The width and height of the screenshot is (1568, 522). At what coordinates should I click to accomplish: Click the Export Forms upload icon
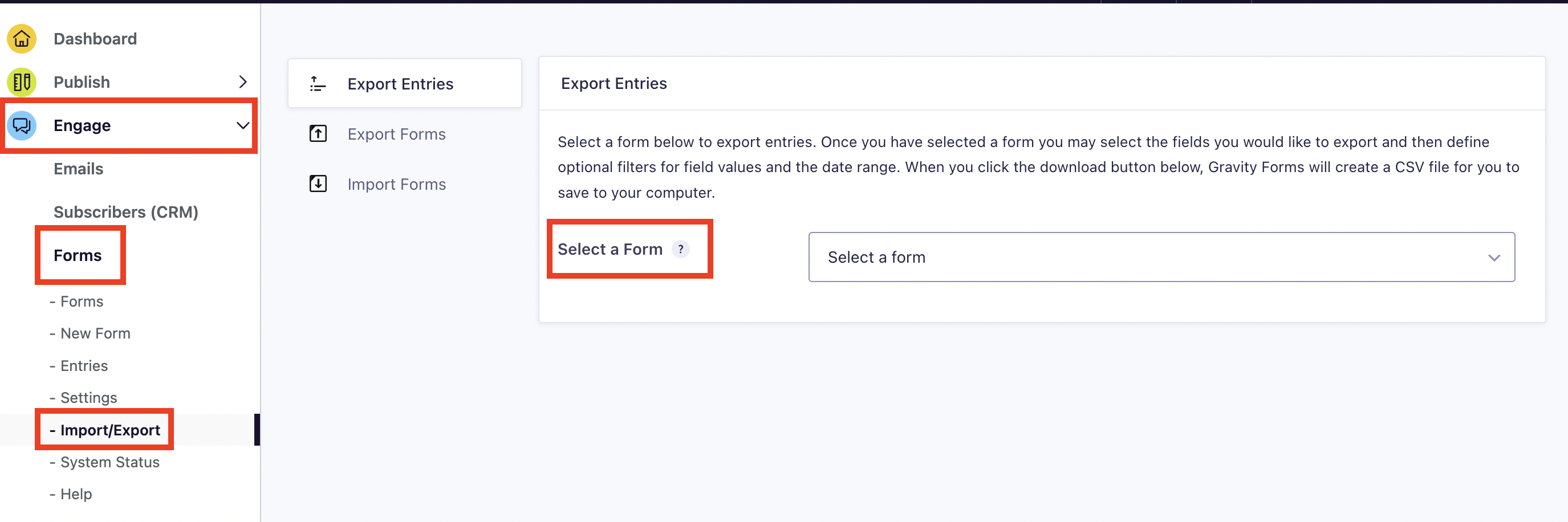tap(318, 134)
